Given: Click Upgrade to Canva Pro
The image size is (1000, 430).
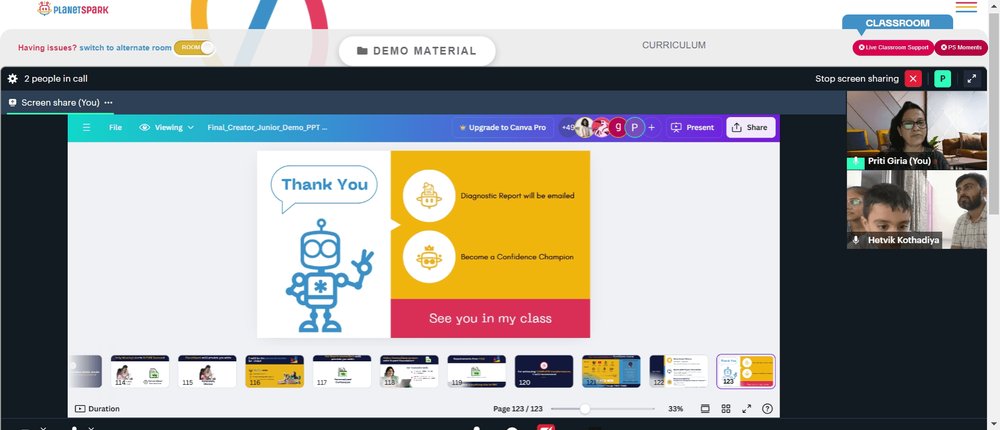Looking at the screenshot, I should click(x=502, y=128).
